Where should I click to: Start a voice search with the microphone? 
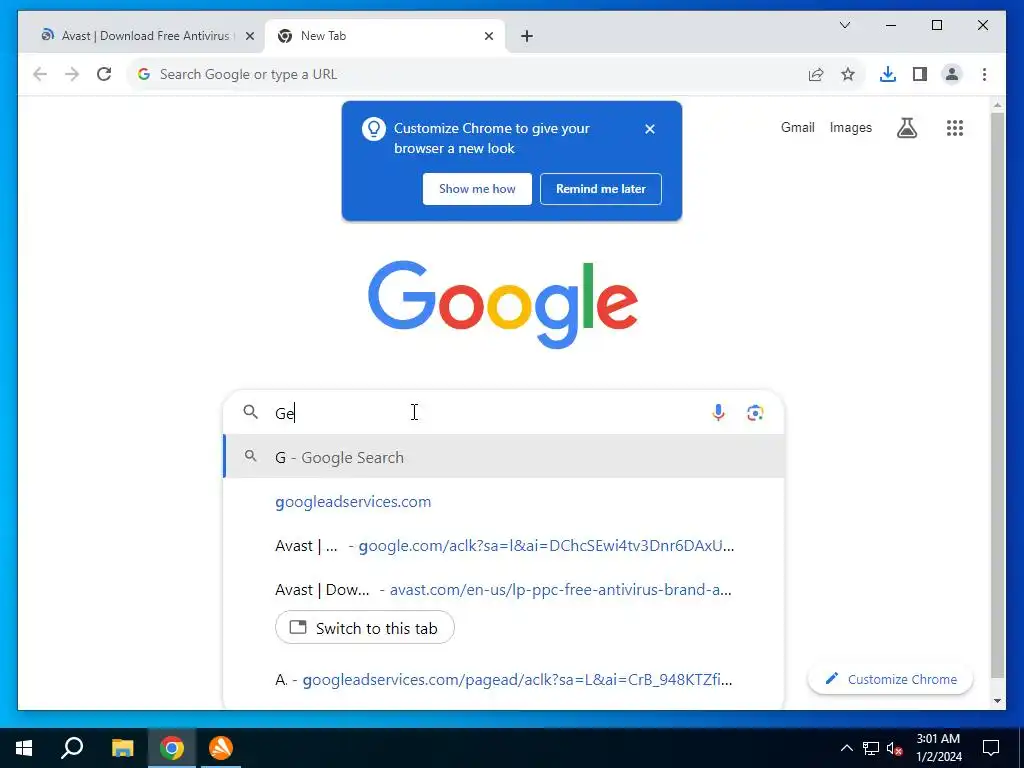pyautogui.click(x=718, y=413)
